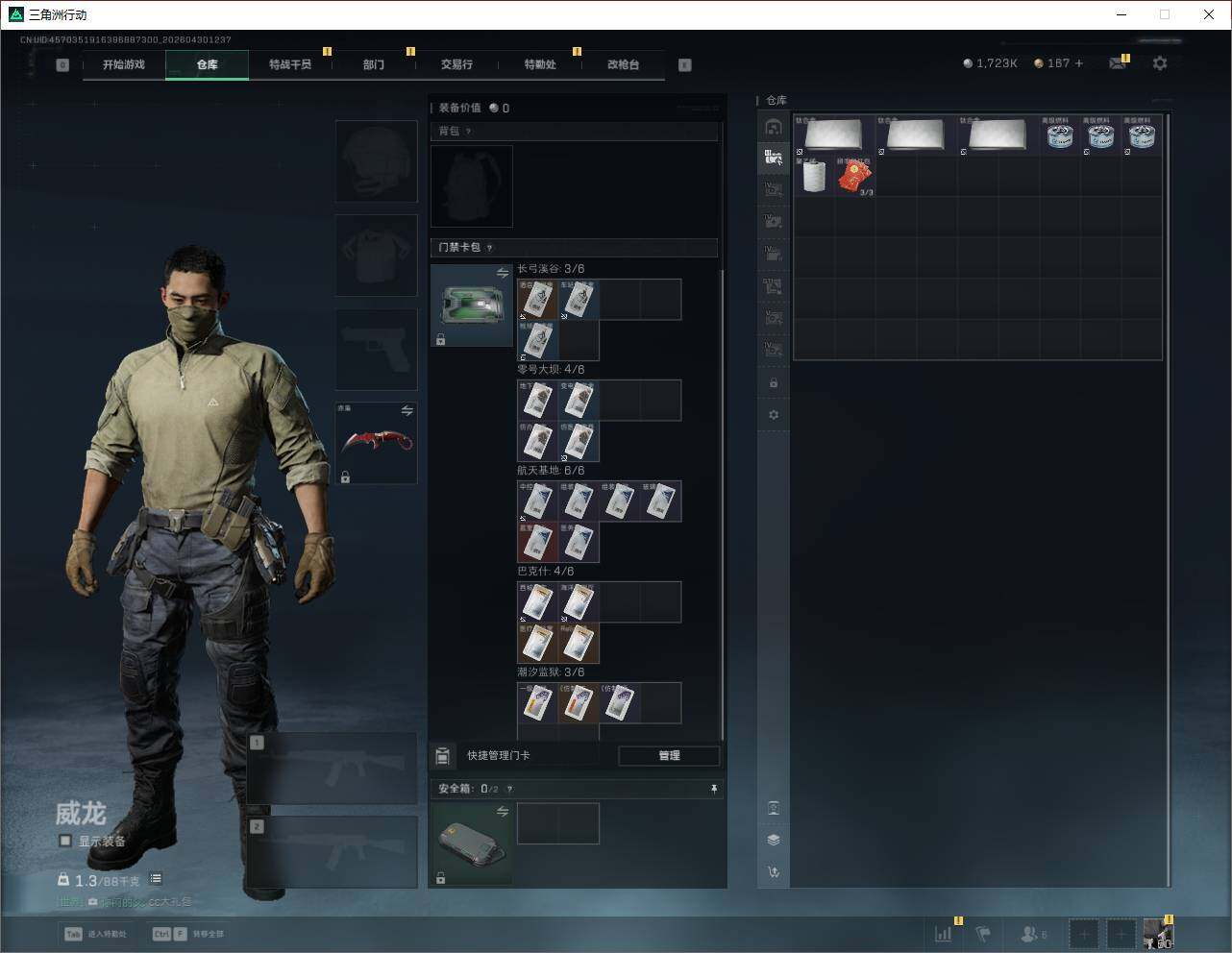Viewport: 1232px width, 953px height.
Task: Select the highlighted second stash tab icon
Action: coord(774,158)
